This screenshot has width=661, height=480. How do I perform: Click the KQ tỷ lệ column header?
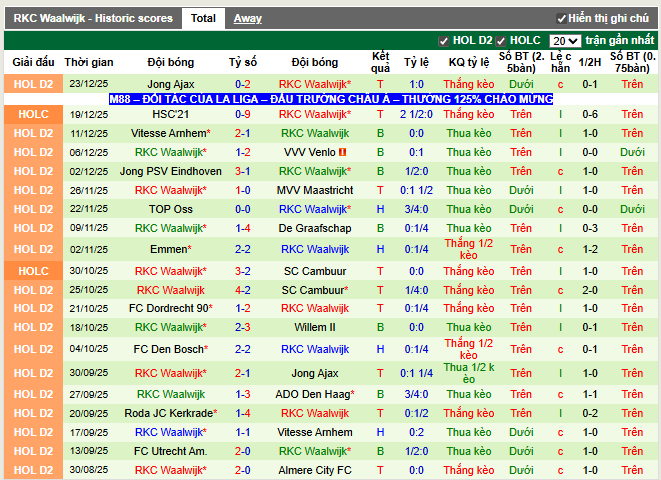[x=469, y=62]
